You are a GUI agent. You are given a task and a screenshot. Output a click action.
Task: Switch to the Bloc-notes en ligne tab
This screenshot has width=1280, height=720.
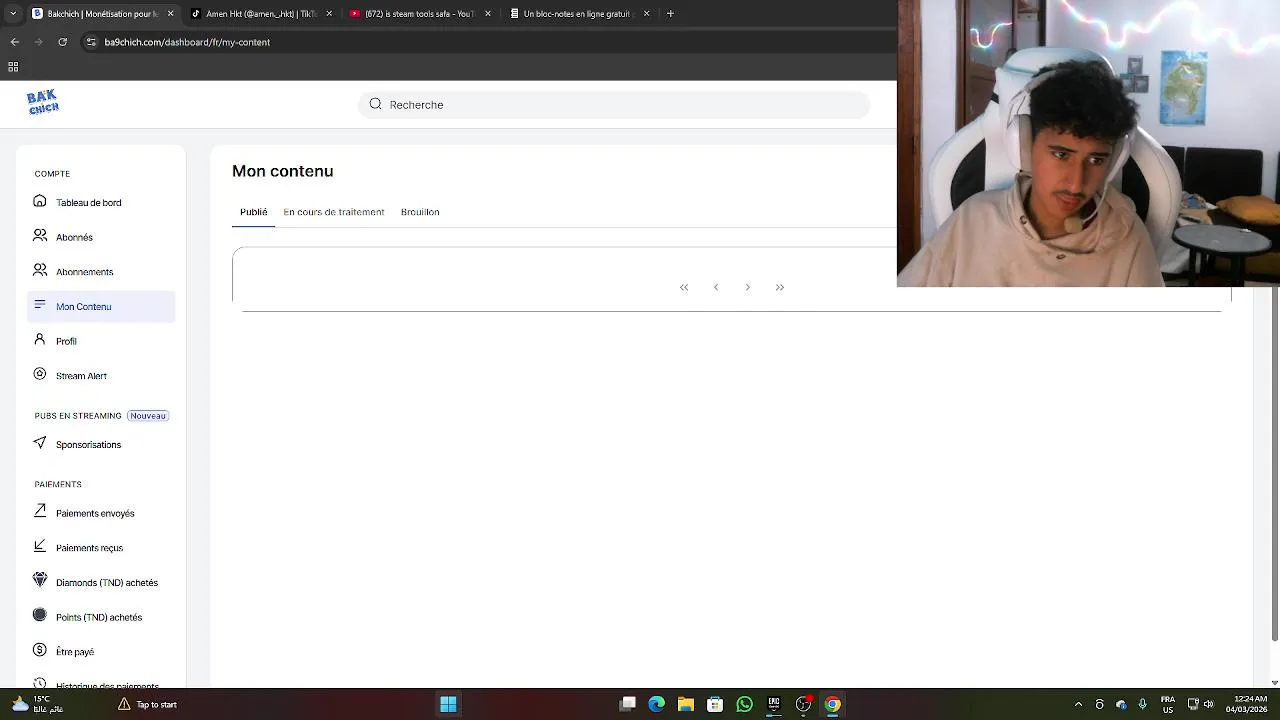pos(578,14)
